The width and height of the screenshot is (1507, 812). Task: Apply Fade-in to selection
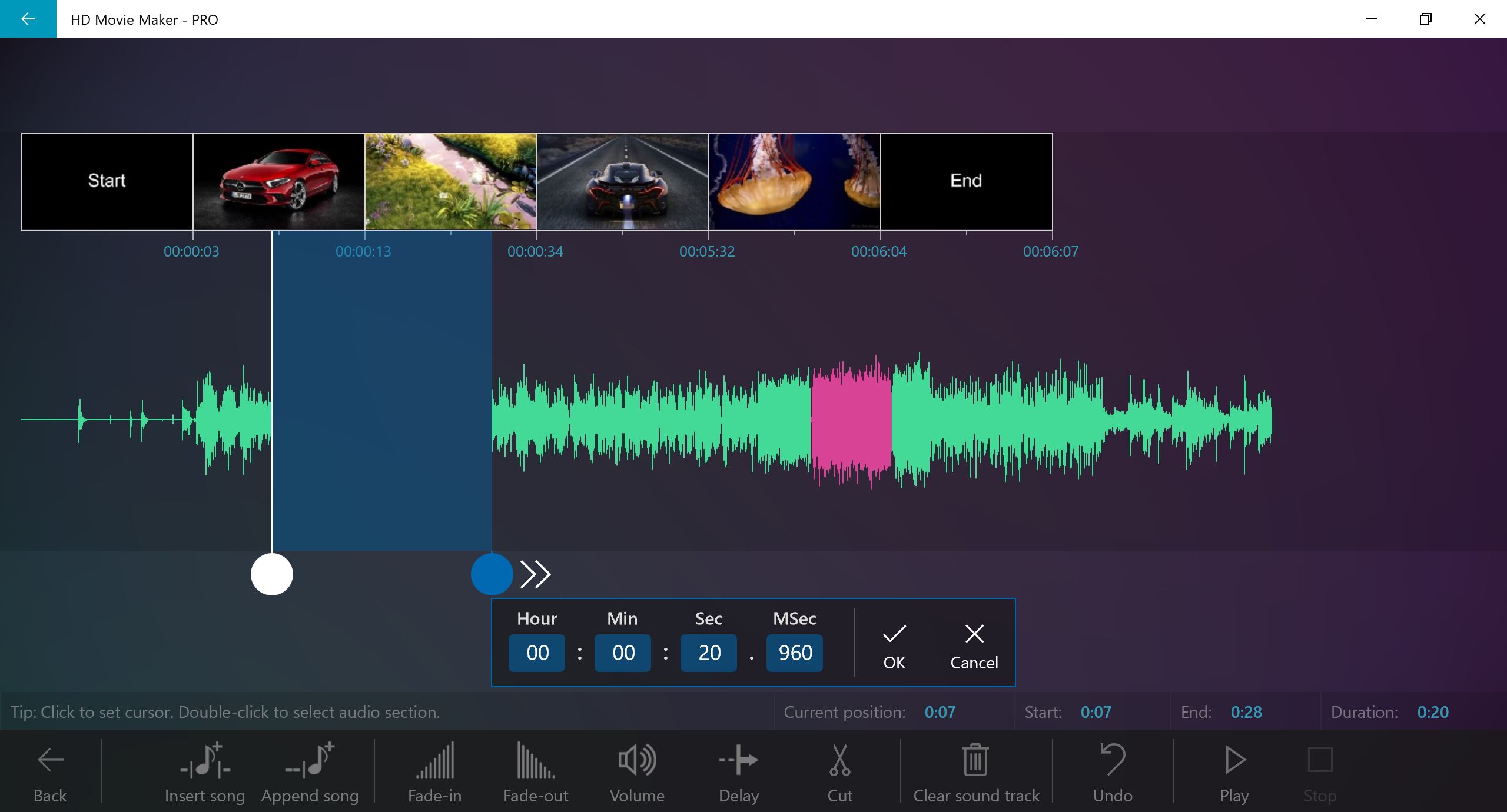(434, 773)
